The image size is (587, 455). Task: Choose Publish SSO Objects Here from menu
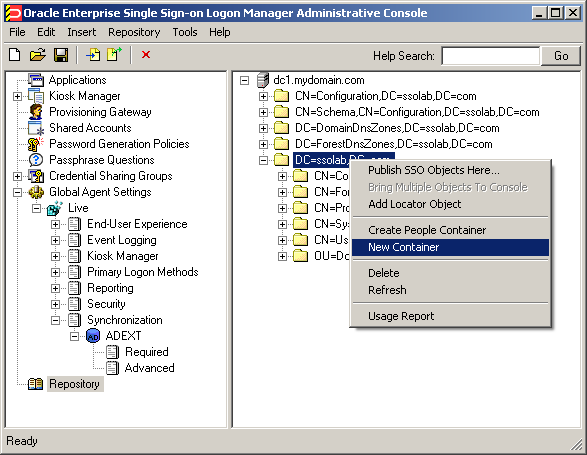coord(450,170)
